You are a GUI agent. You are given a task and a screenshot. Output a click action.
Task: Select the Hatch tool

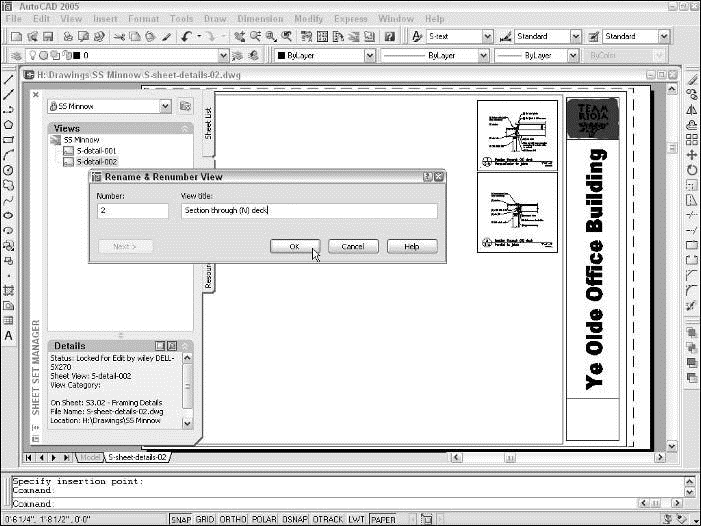click(8, 290)
